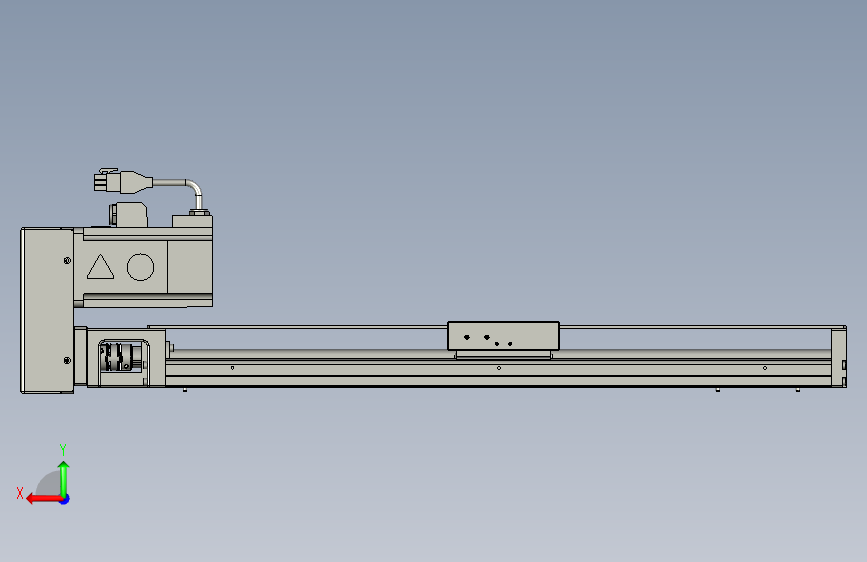Select the cable plug connector above the motor
The height and width of the screenshot is (562, 867).
[x=123, y=181]
